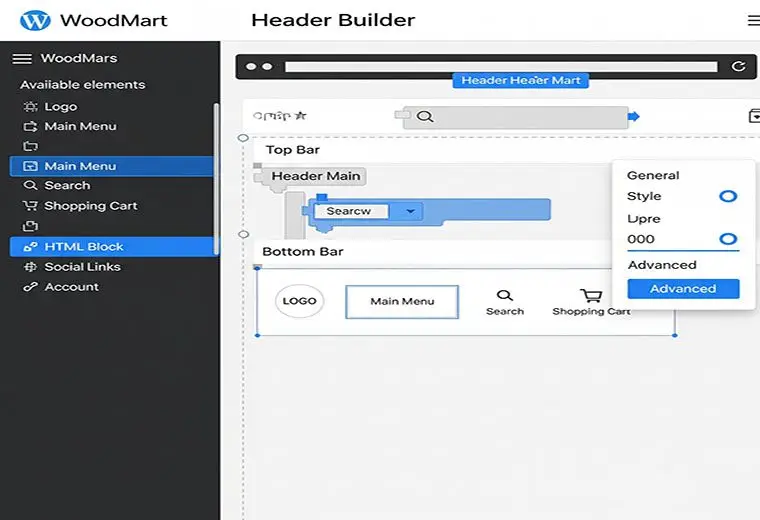Click the unlabeled icon below Shopping Cart
Viewport: 760px width, 520px height.
coord(30,226)
